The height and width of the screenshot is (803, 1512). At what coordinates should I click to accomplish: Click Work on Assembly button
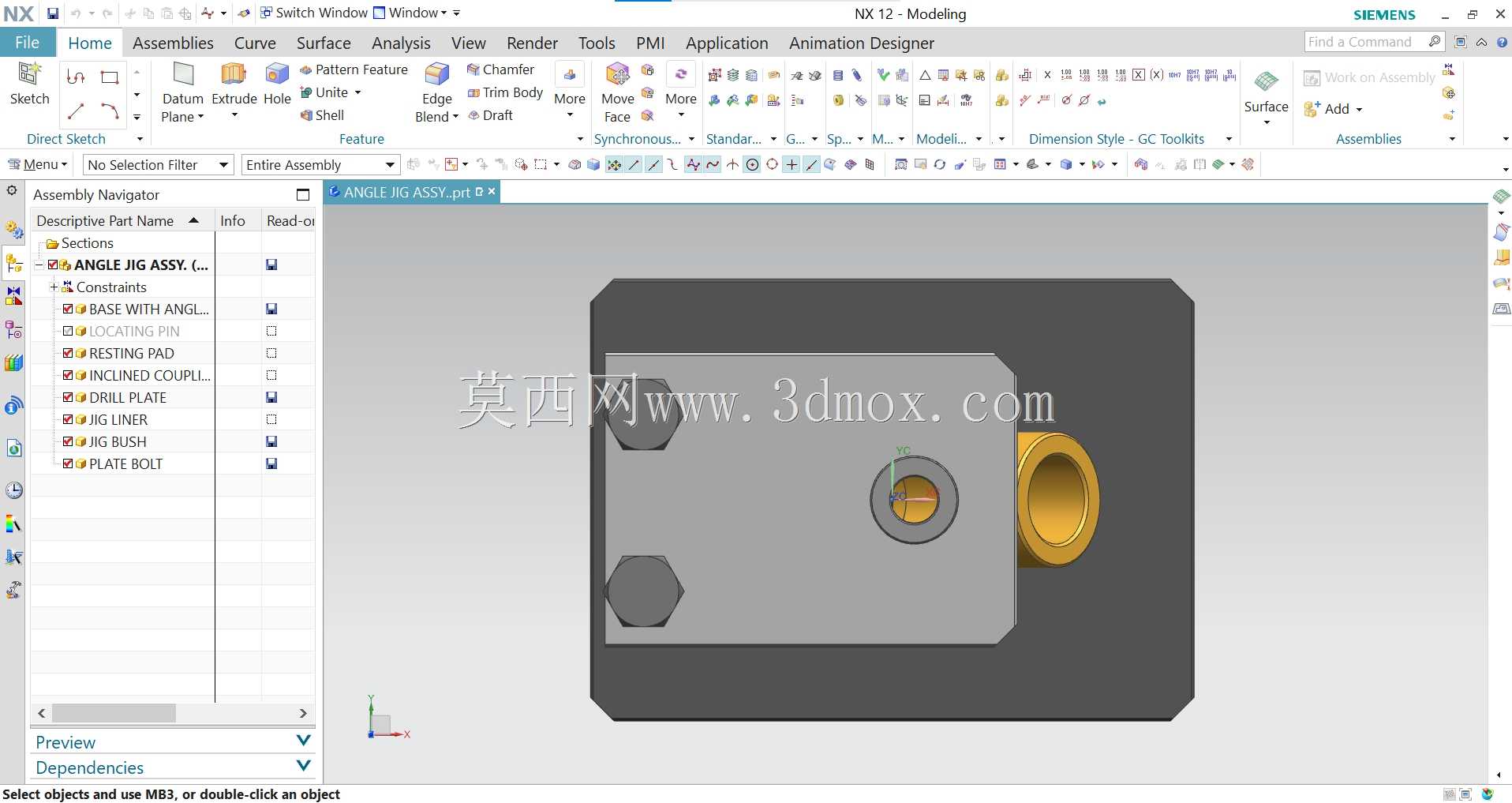pos(1369,77)
